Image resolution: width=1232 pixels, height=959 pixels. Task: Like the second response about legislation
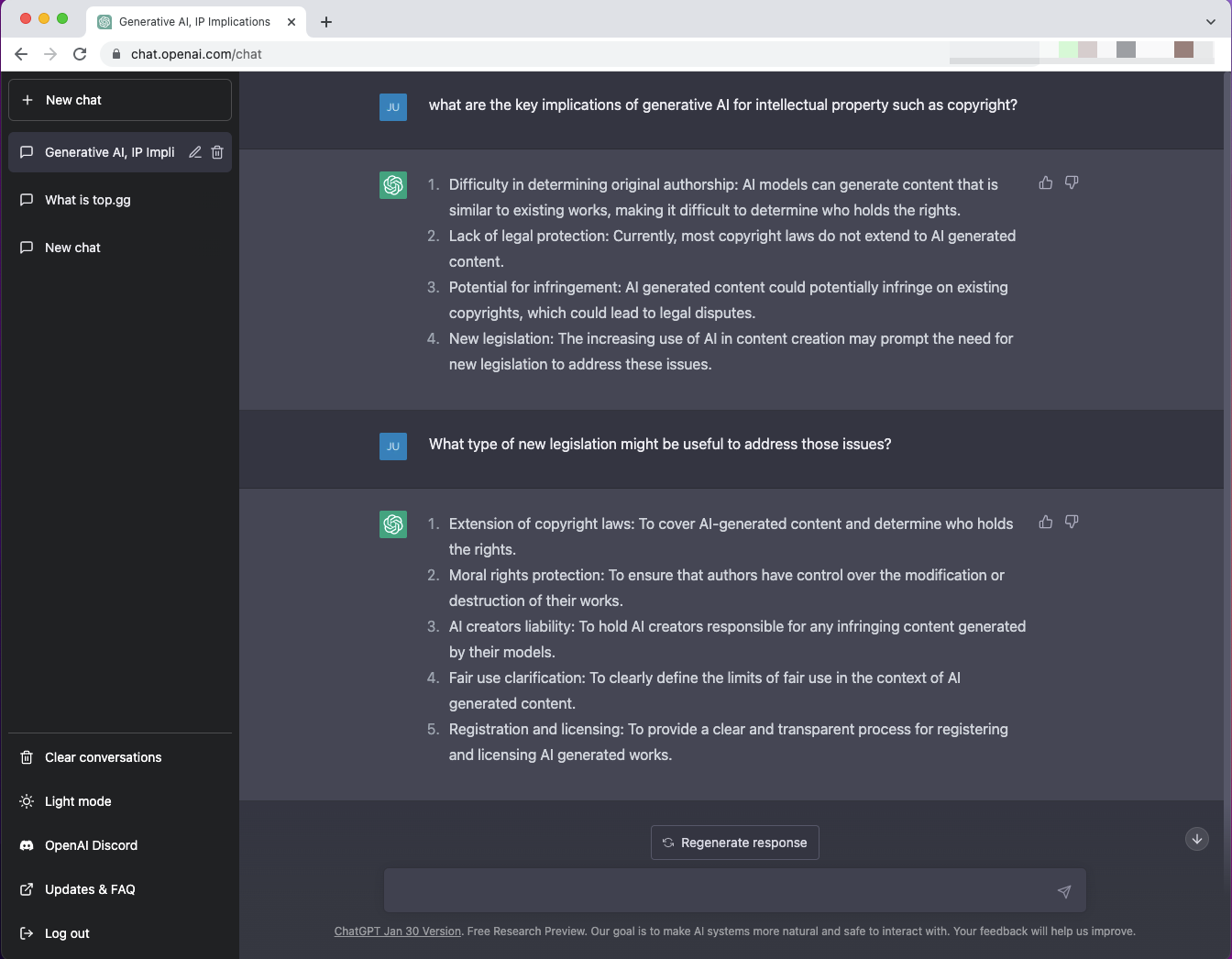click(x=1045, y=523)
